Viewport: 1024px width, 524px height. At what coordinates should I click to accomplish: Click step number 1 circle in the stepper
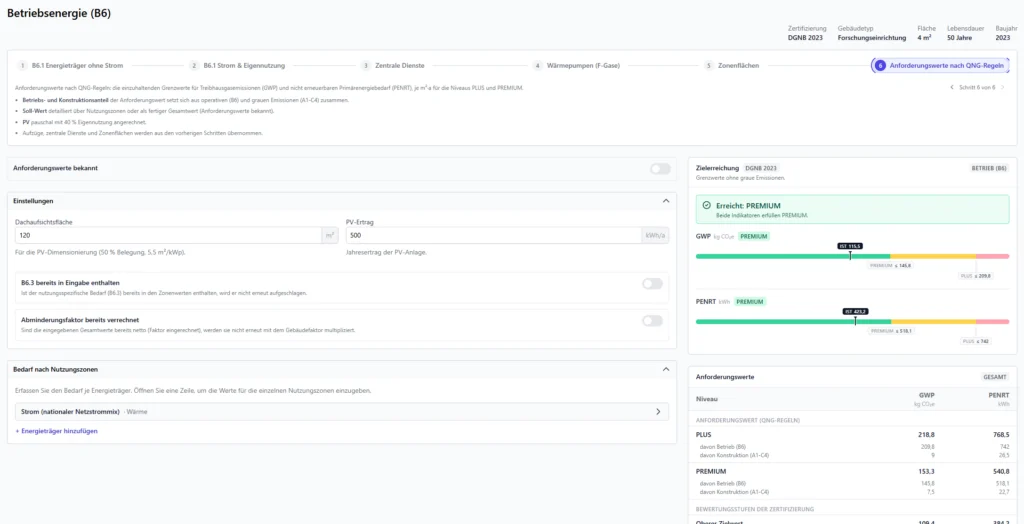click(x=23, y=66)
